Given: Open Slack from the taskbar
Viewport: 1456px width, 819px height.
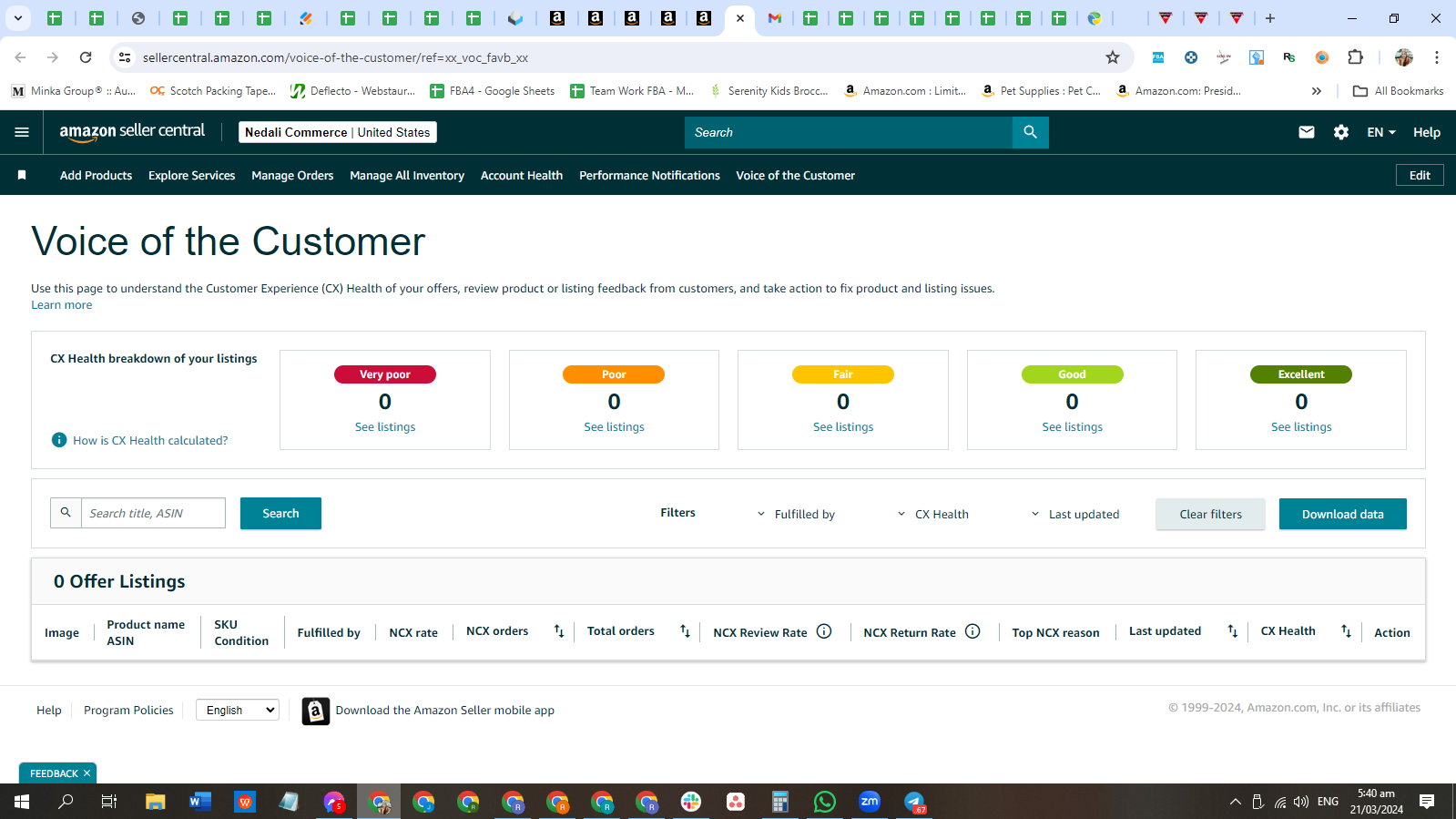Looking at the screenshot, I should tap(691, 802).
